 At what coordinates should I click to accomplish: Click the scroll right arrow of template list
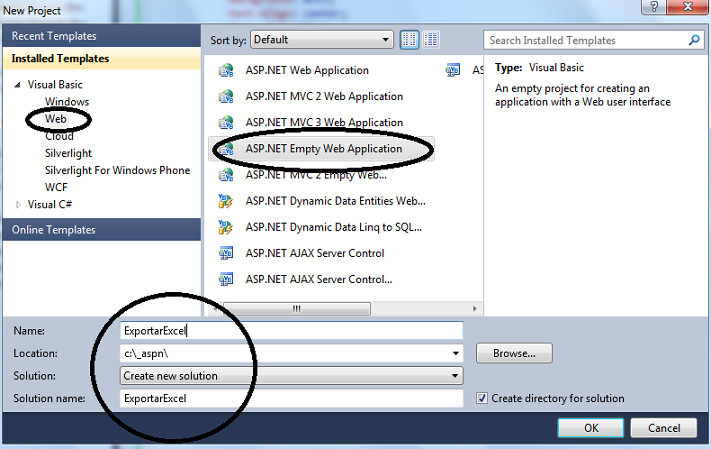[474, 309]
